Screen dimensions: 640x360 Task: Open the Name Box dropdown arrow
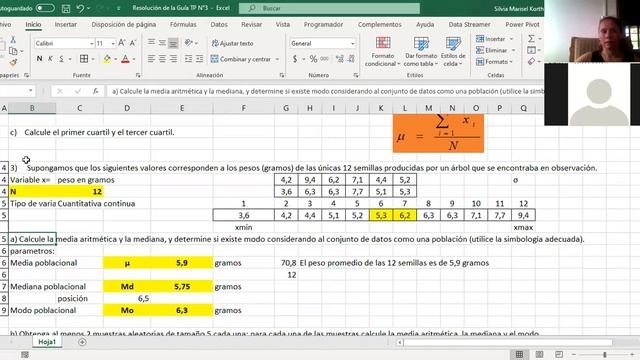click(x=31, y=91)
